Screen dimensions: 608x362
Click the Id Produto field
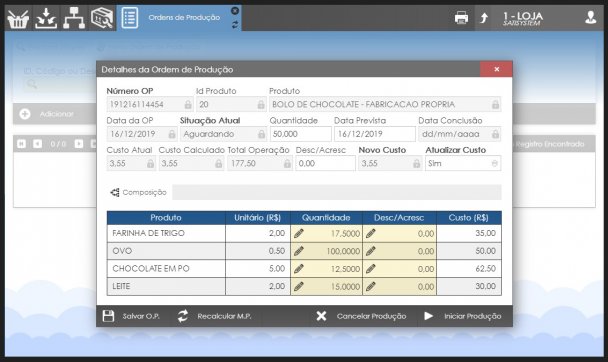point(231,104)
